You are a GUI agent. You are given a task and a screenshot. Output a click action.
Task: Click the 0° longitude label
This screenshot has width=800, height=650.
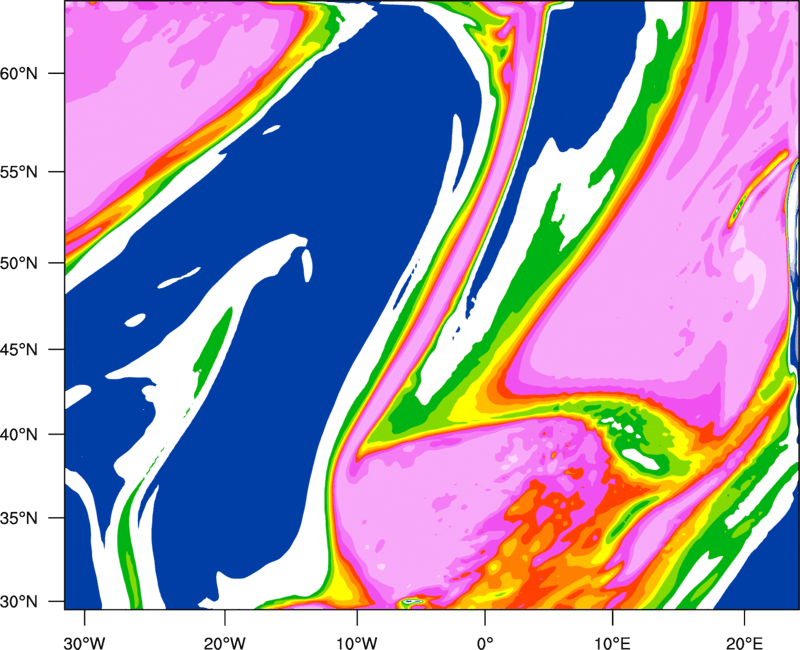tap(485, 643)
